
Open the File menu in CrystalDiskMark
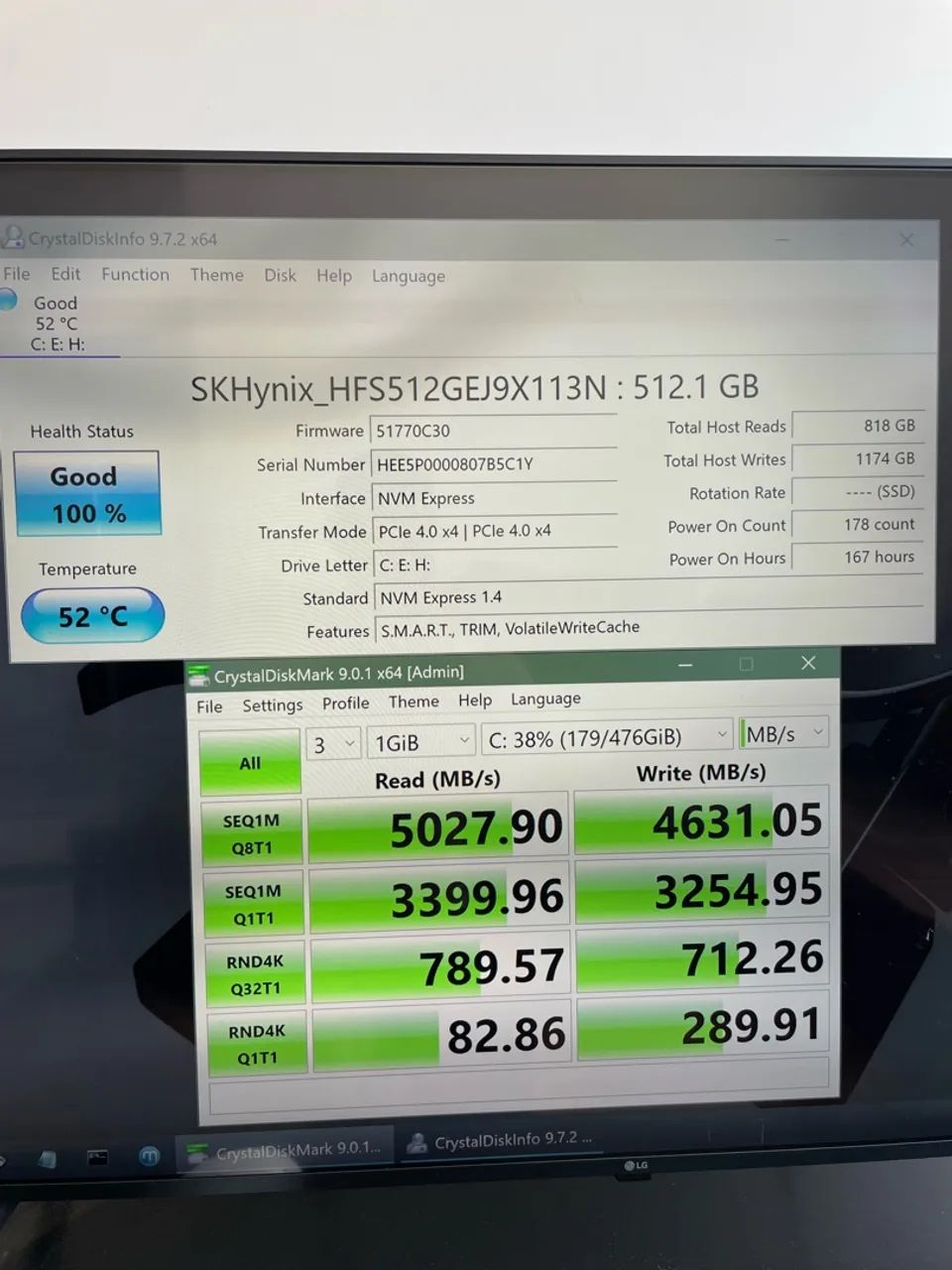[209, 706]
